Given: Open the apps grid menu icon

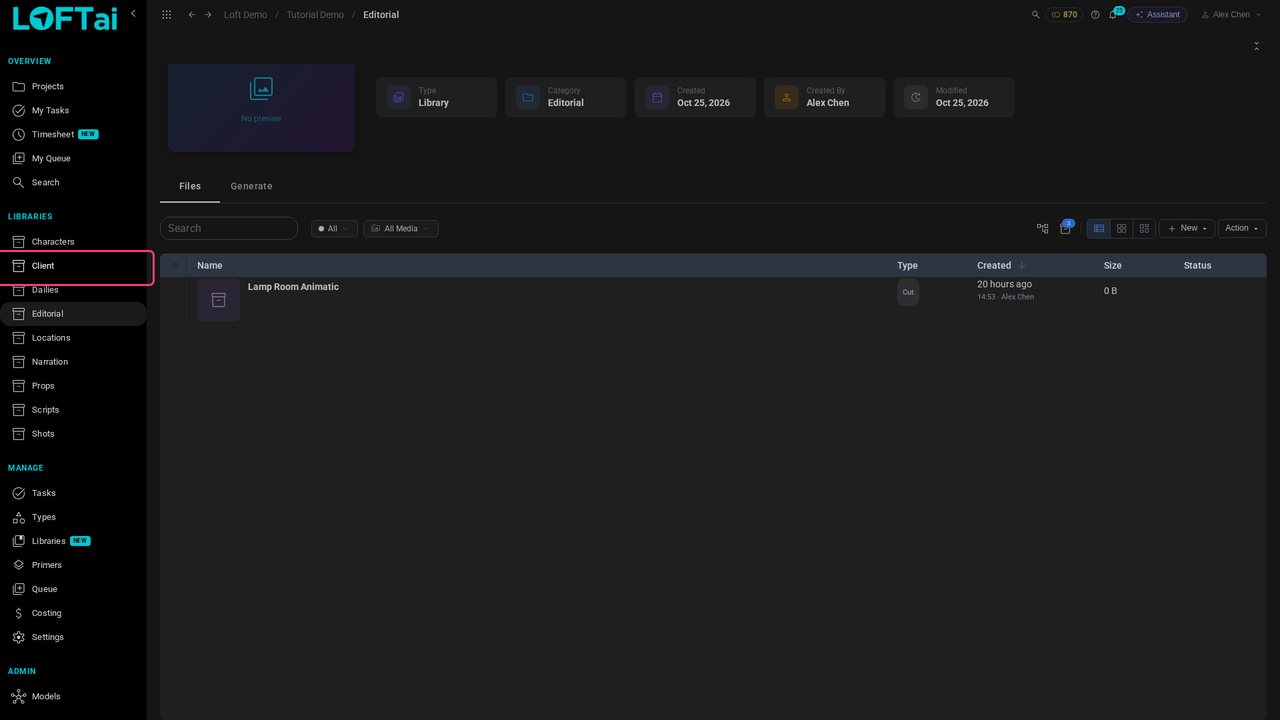Looking at the screenshot, I should point(166,15).
